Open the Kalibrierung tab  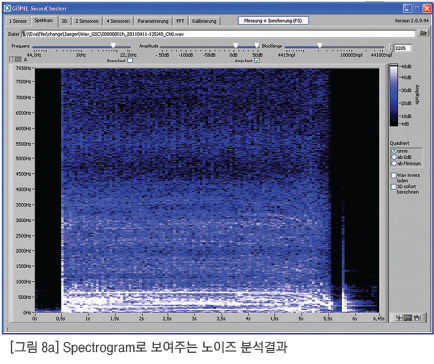(204, 21)
